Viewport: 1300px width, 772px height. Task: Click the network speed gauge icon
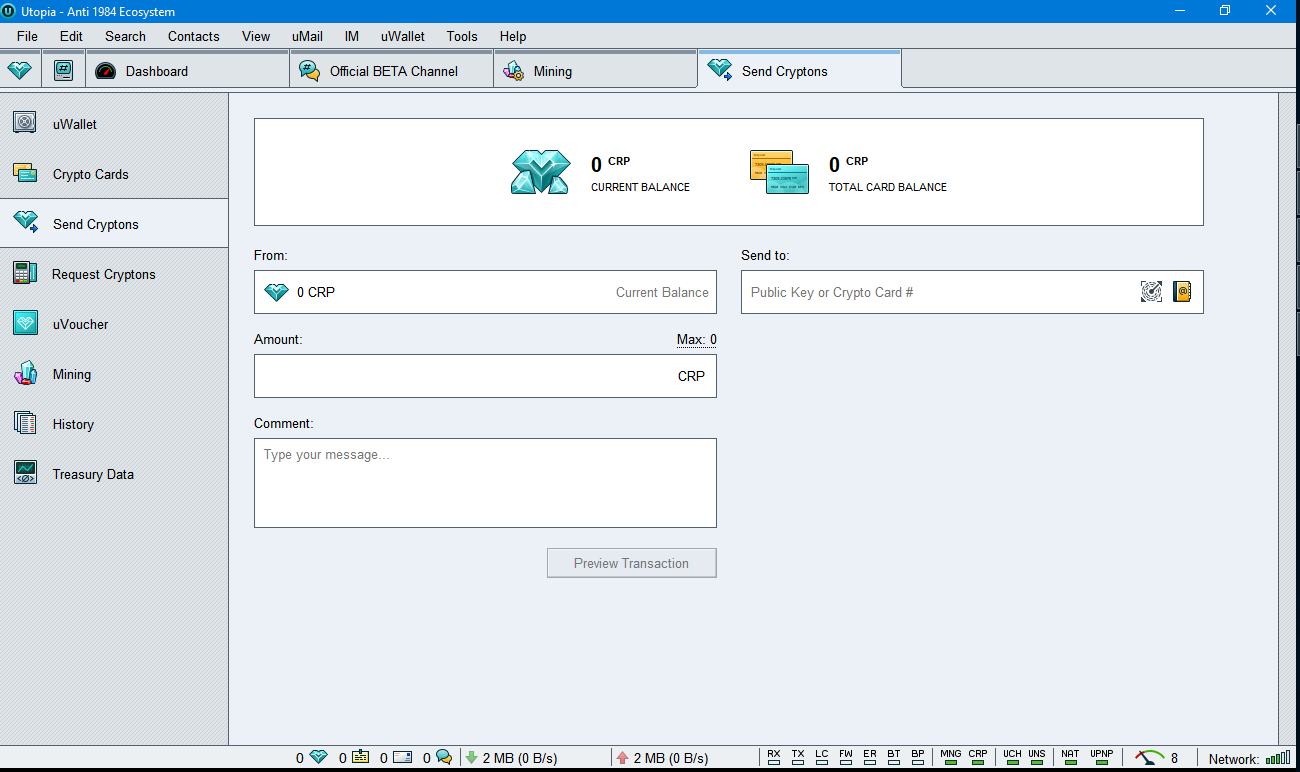(x=1150, y=758)
